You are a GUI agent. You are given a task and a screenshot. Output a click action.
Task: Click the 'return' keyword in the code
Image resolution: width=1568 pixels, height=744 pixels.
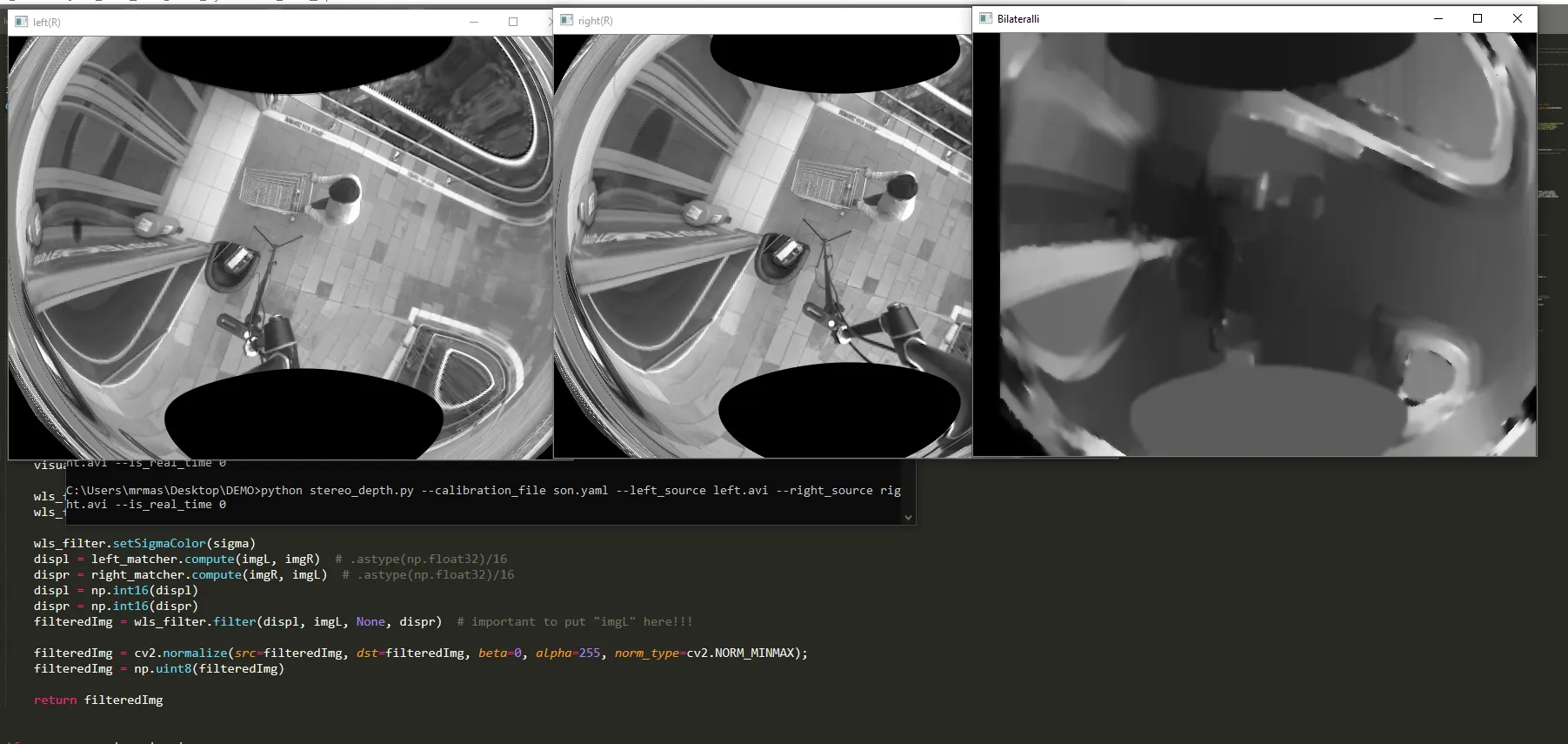pyautogui.click(x=56, y=700)
